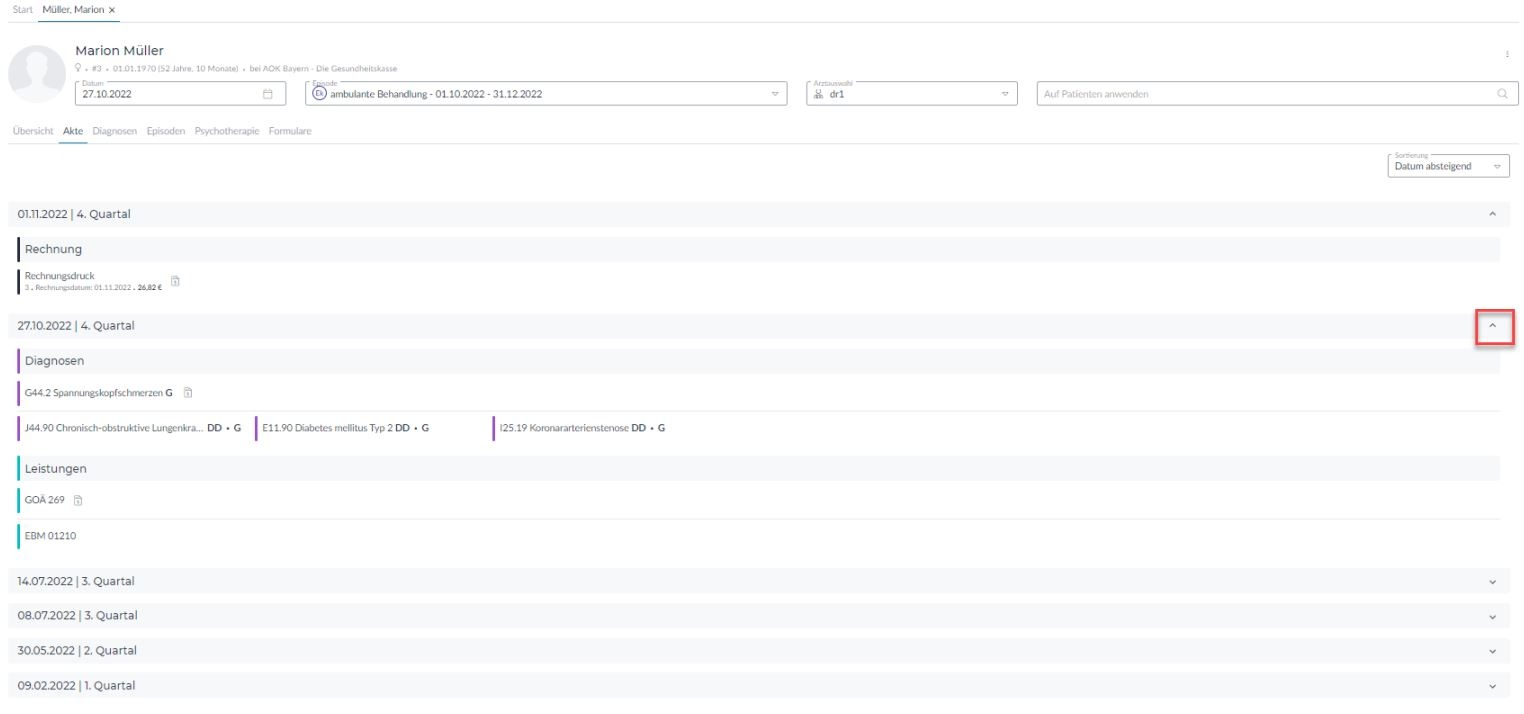Collapse the 01.11.2022 section
This screenshot has height=714, width=1524.
click(1493, 214)
